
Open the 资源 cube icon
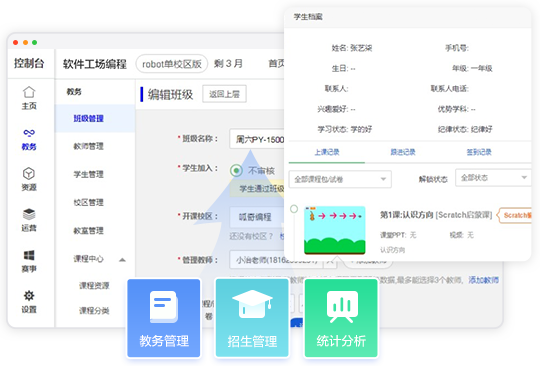coord(29,174)
